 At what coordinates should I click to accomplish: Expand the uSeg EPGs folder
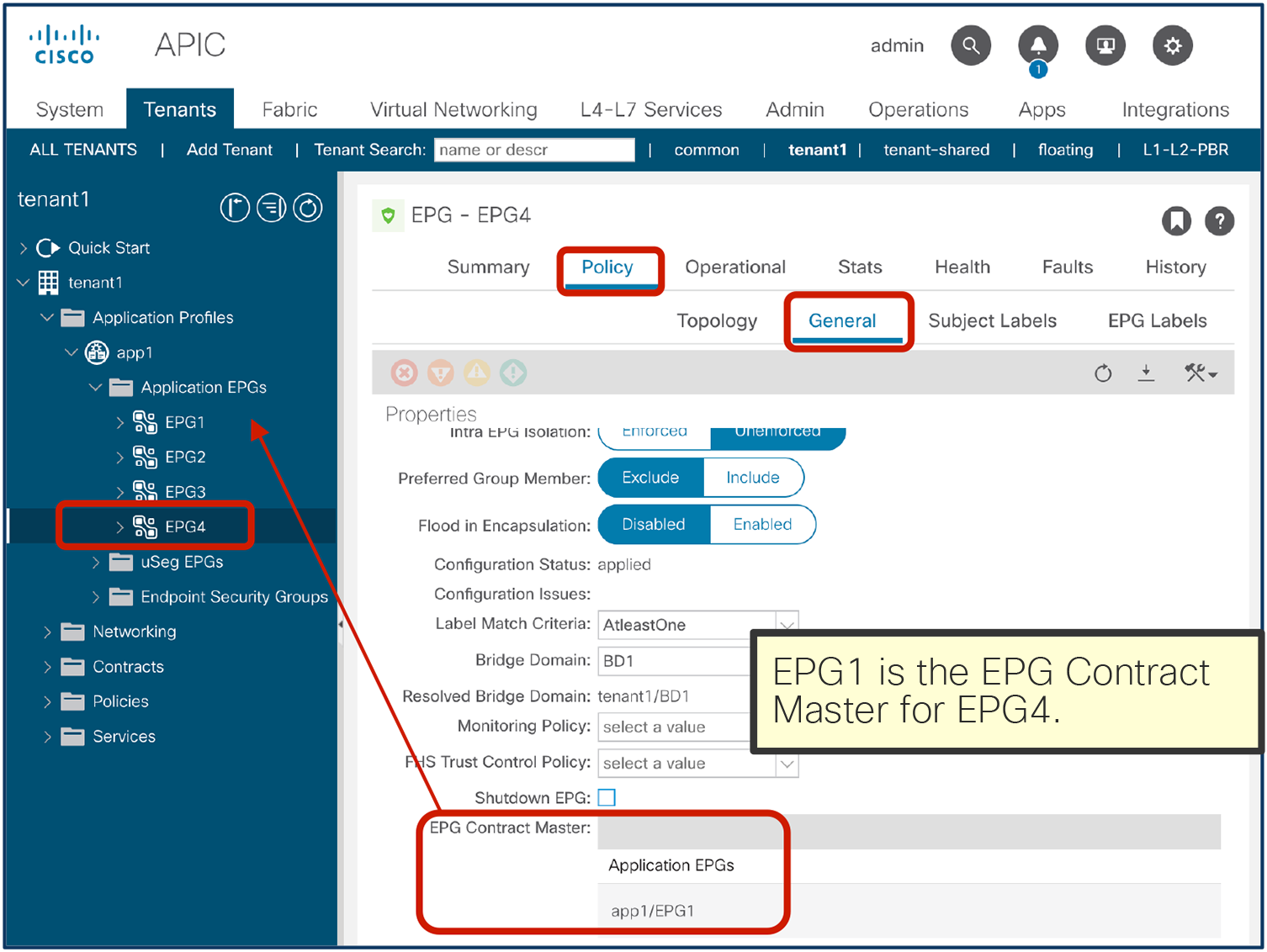95,563
